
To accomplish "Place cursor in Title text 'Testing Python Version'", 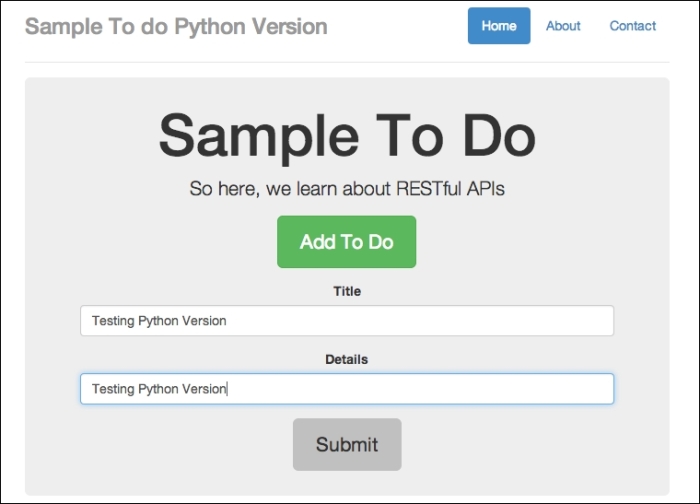I will pyautogui.click(x=158, y=321).
